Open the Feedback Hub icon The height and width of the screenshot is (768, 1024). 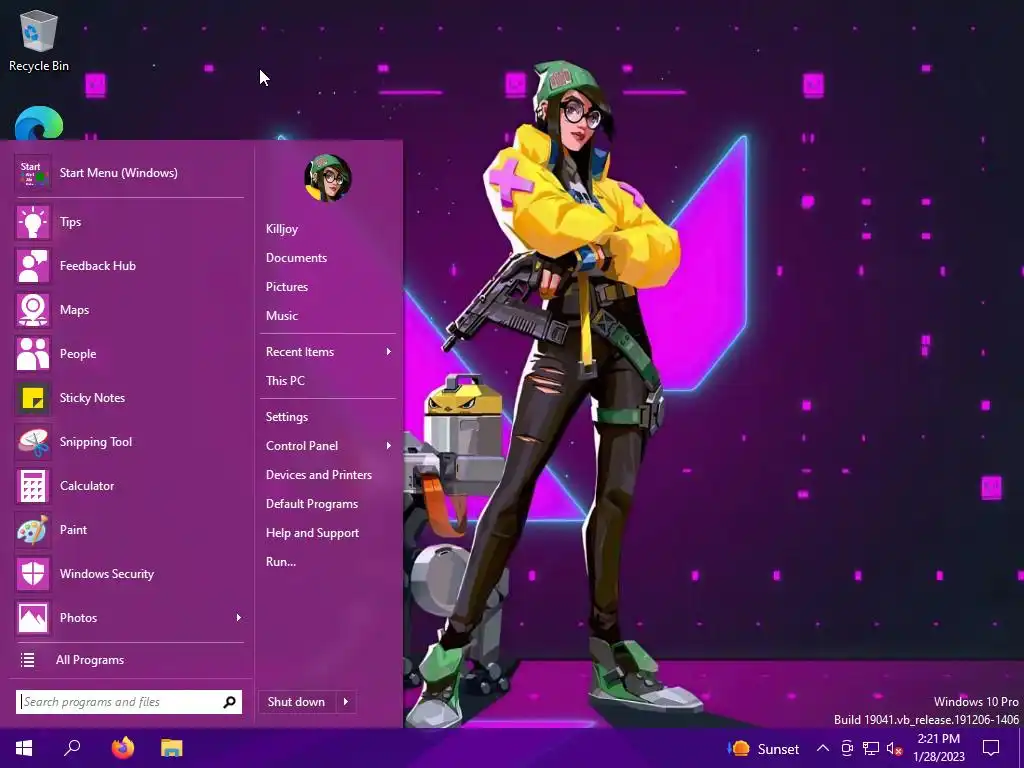(x=33, y=266)
